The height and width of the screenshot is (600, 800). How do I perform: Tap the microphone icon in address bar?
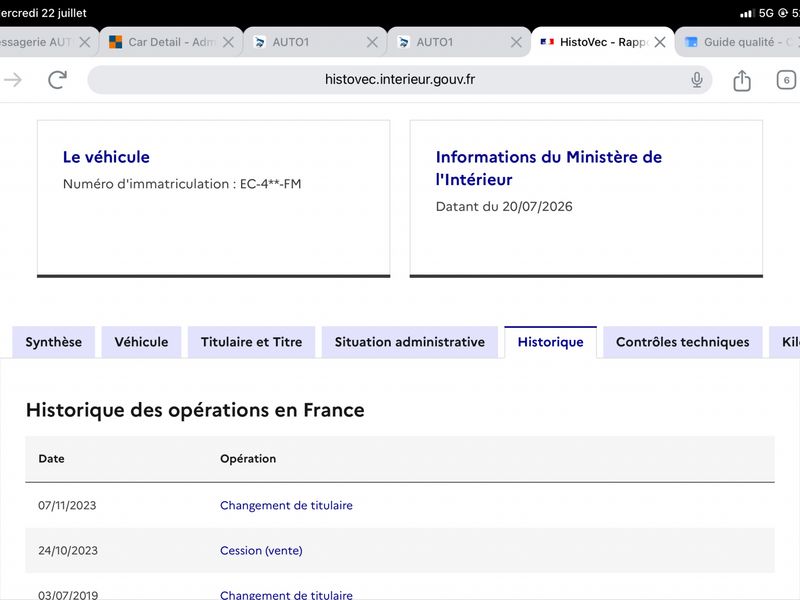point(696,80)
